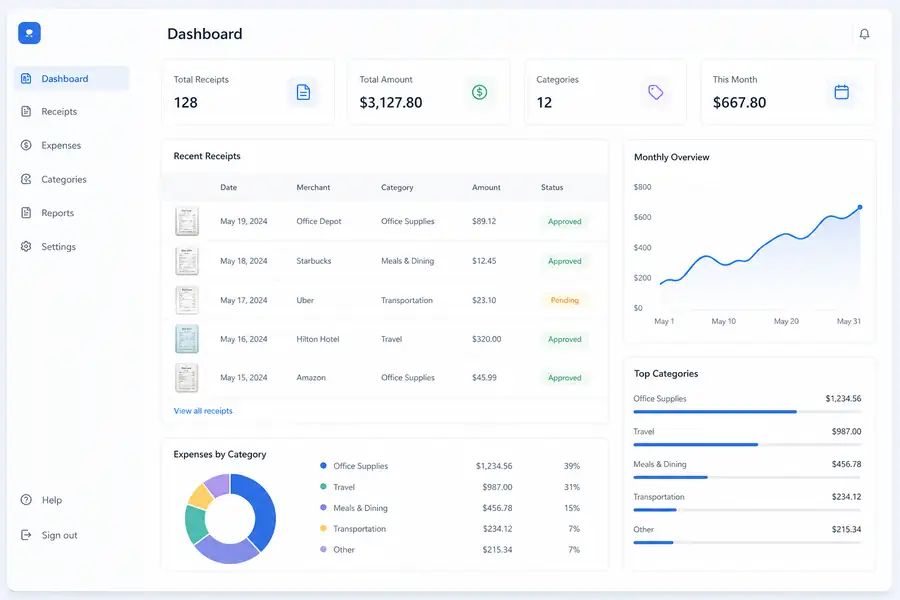
Task: Click the purple Meals & Dining legend dot
Action: point(323,508)
